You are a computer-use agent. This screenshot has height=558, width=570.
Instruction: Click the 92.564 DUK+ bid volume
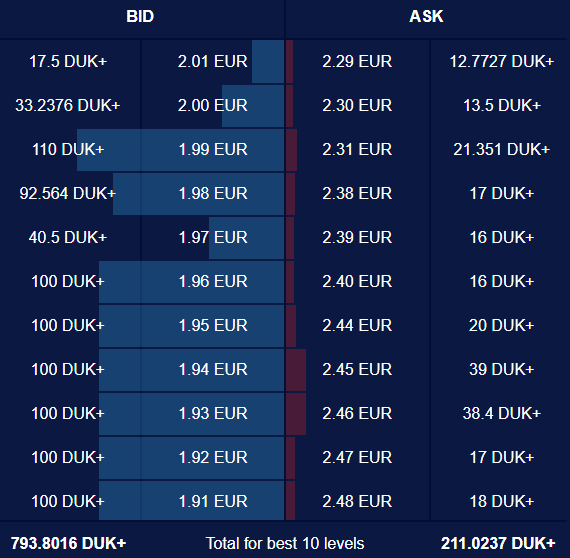(x=68, y=193)
